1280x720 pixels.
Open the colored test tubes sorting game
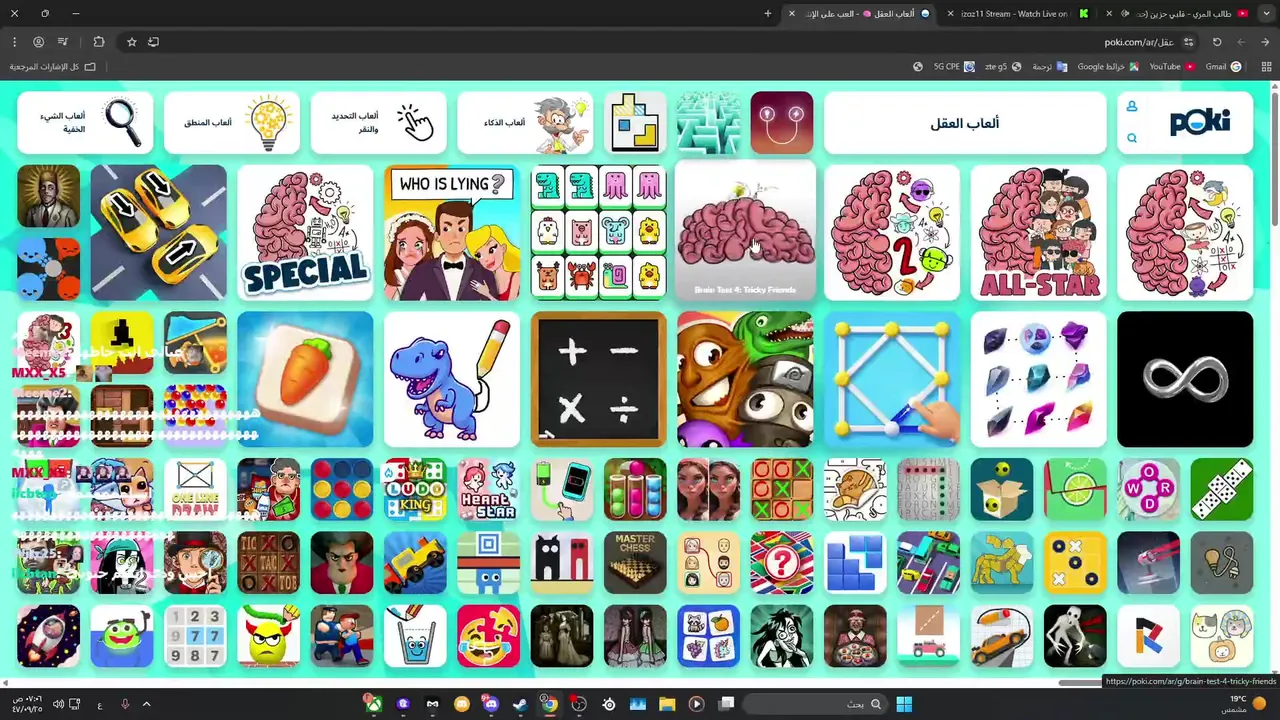pos(635,489)
